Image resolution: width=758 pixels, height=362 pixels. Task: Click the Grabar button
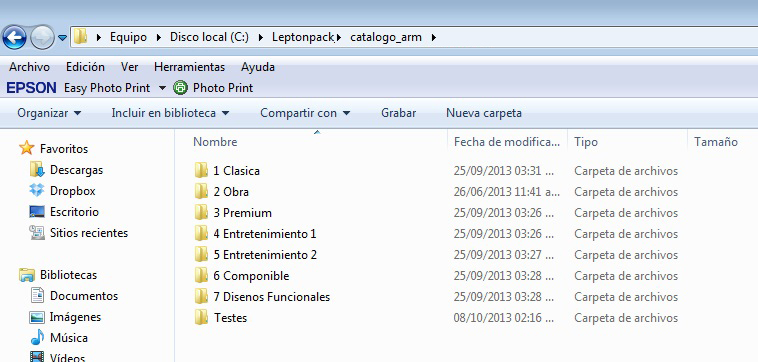pyautogui.click(x=398, y=113)
